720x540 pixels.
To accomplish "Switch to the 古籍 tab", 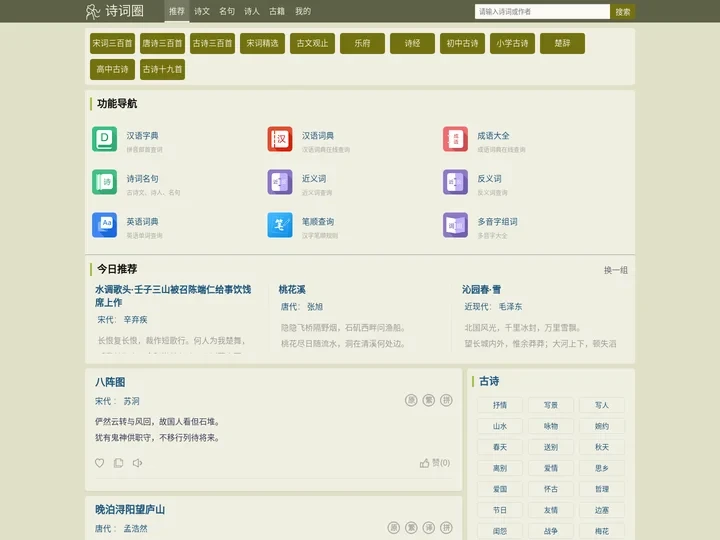I will click(277, 11).
